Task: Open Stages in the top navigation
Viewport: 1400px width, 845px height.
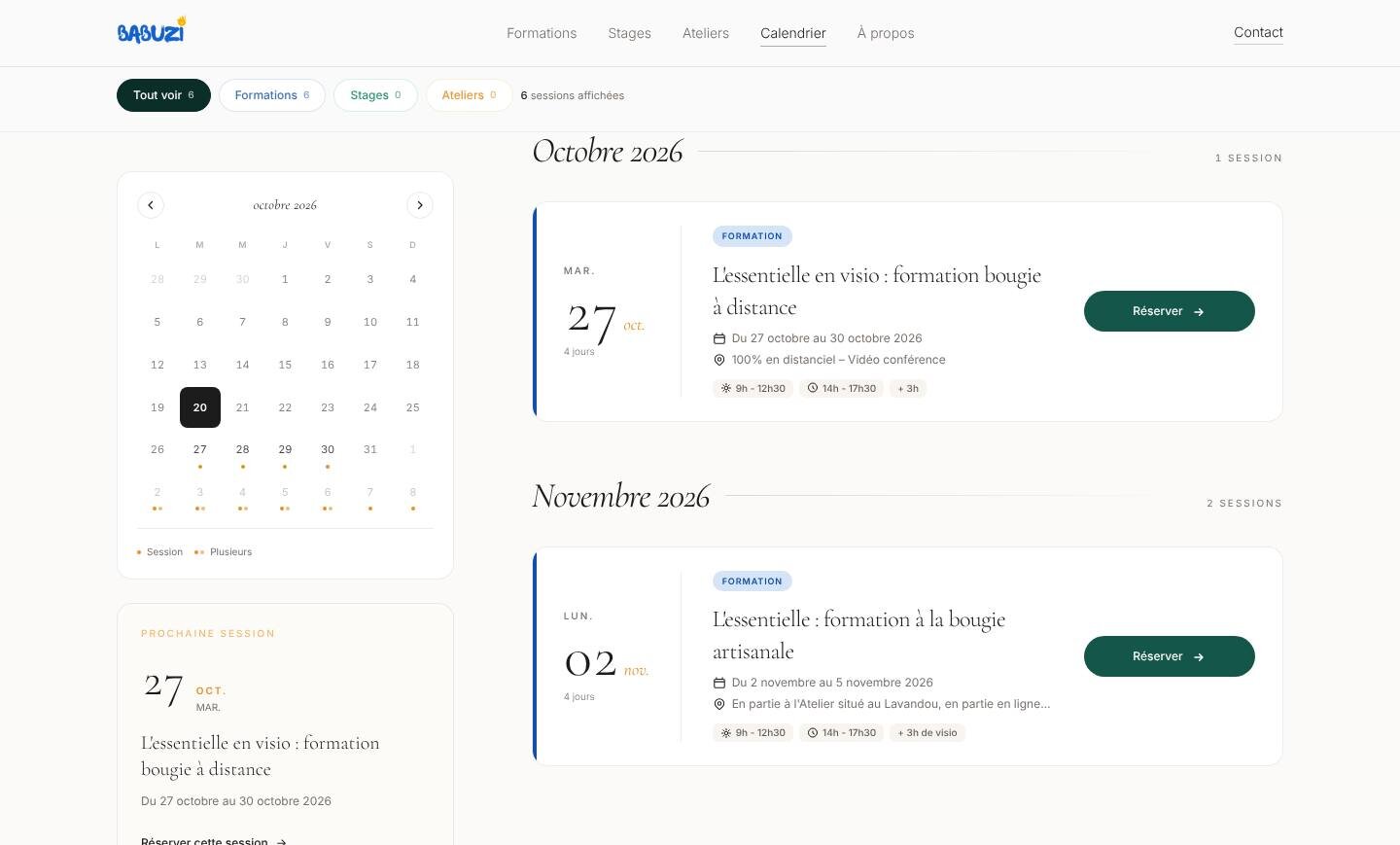Action: click(x=630, y=33)
